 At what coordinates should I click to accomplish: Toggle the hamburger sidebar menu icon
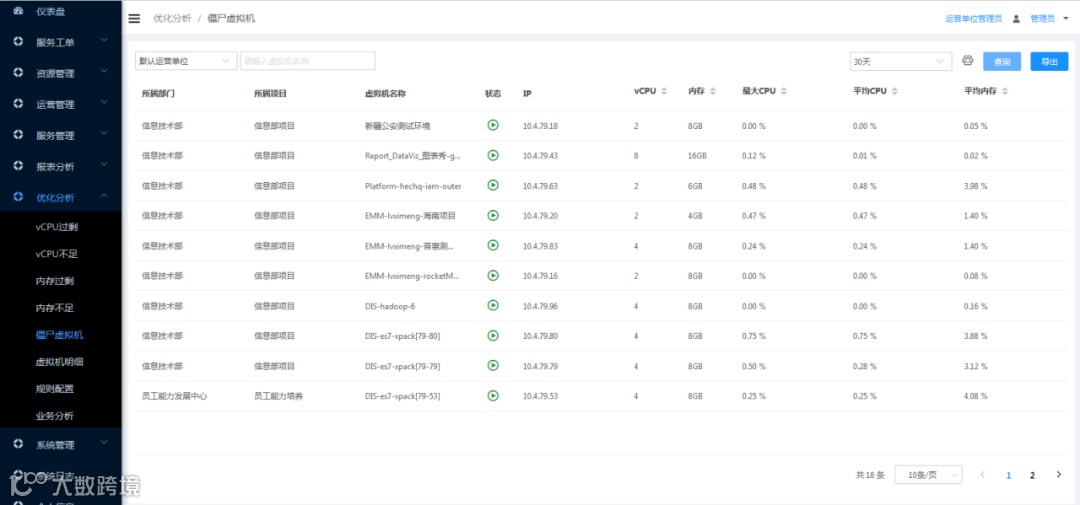[x=134, y=19]
